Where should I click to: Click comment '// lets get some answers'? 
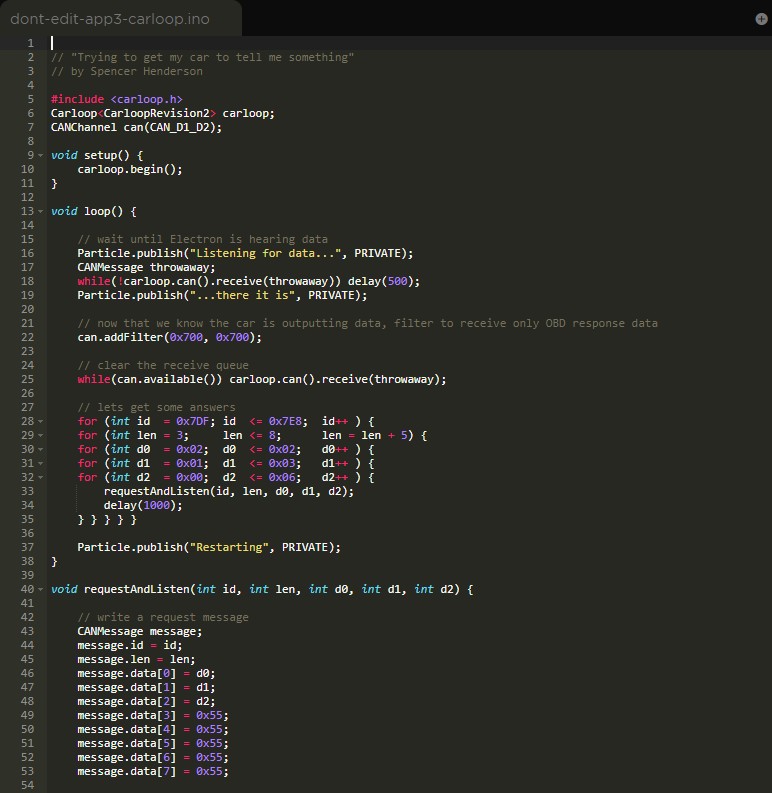pyautogui.click(x=156, y=407)
